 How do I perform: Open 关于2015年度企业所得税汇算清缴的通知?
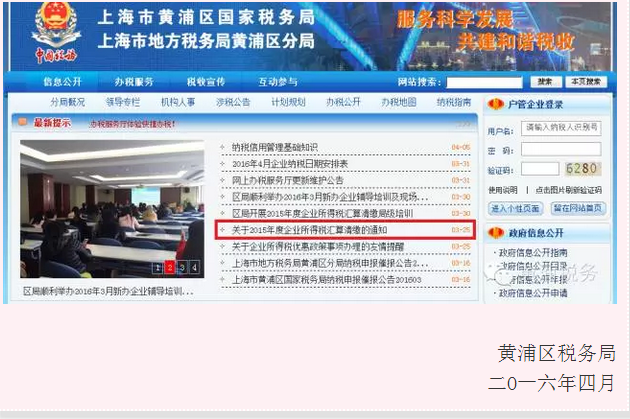pos(309,230)
